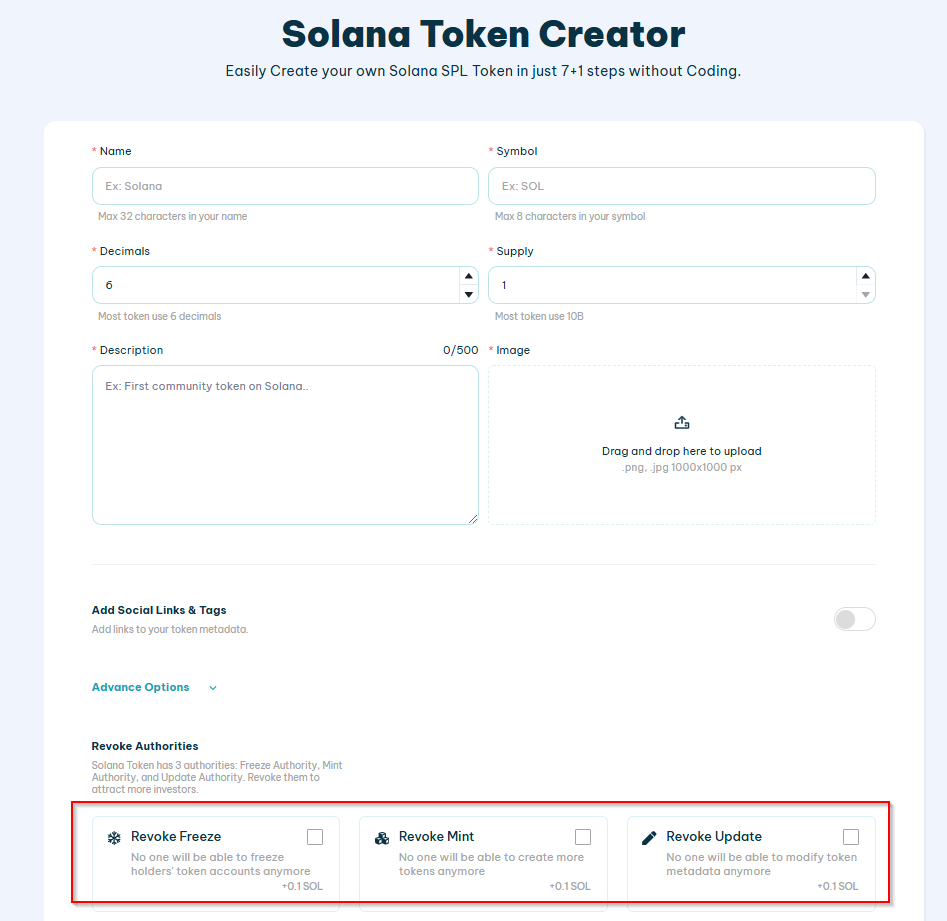Enable the Add Social Links & Tags toggle
This screenshot has height=921, width=947.
(855, 619)
